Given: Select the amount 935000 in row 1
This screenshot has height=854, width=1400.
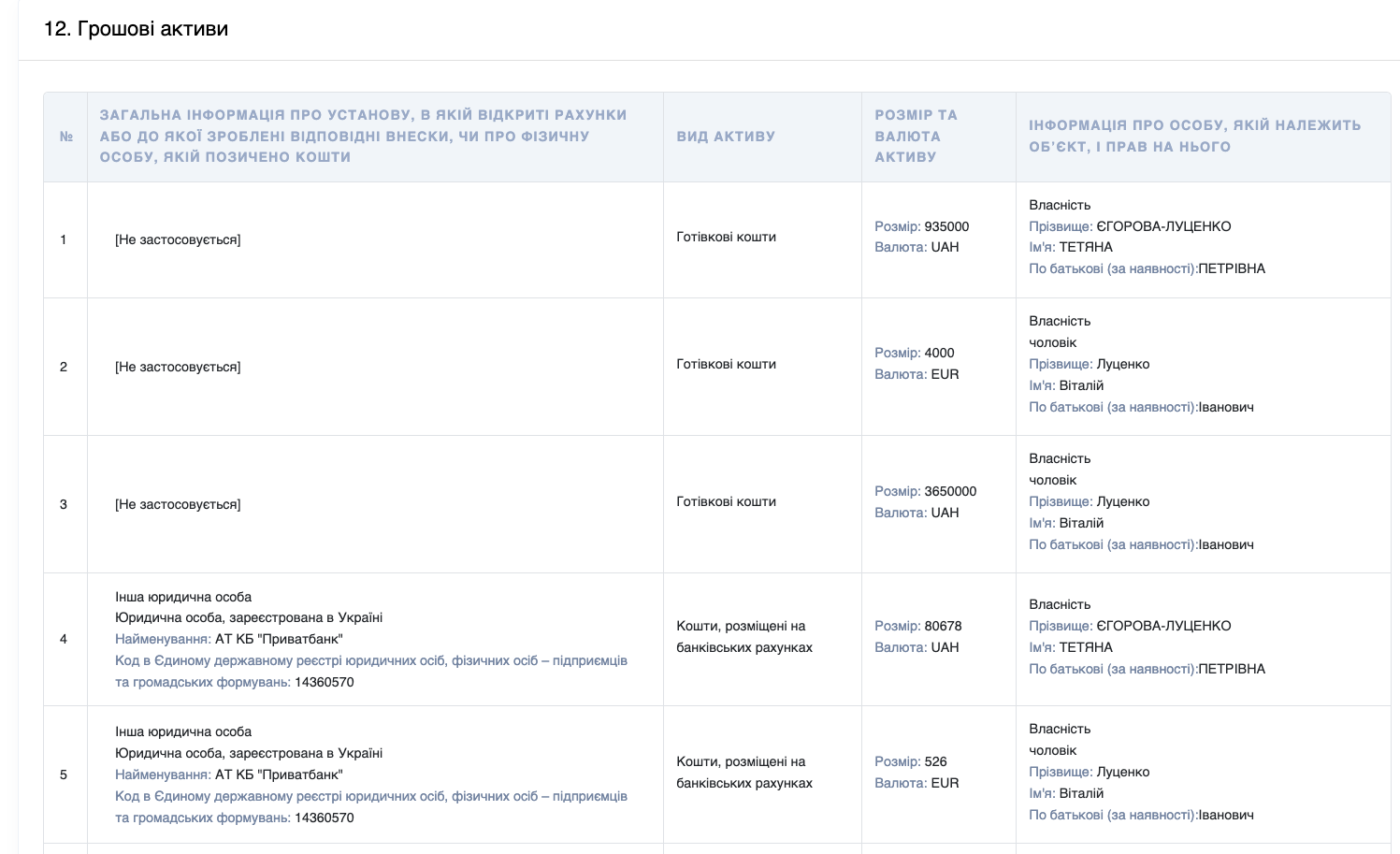Looking at the screenshot, I should [x=946, y=226].
